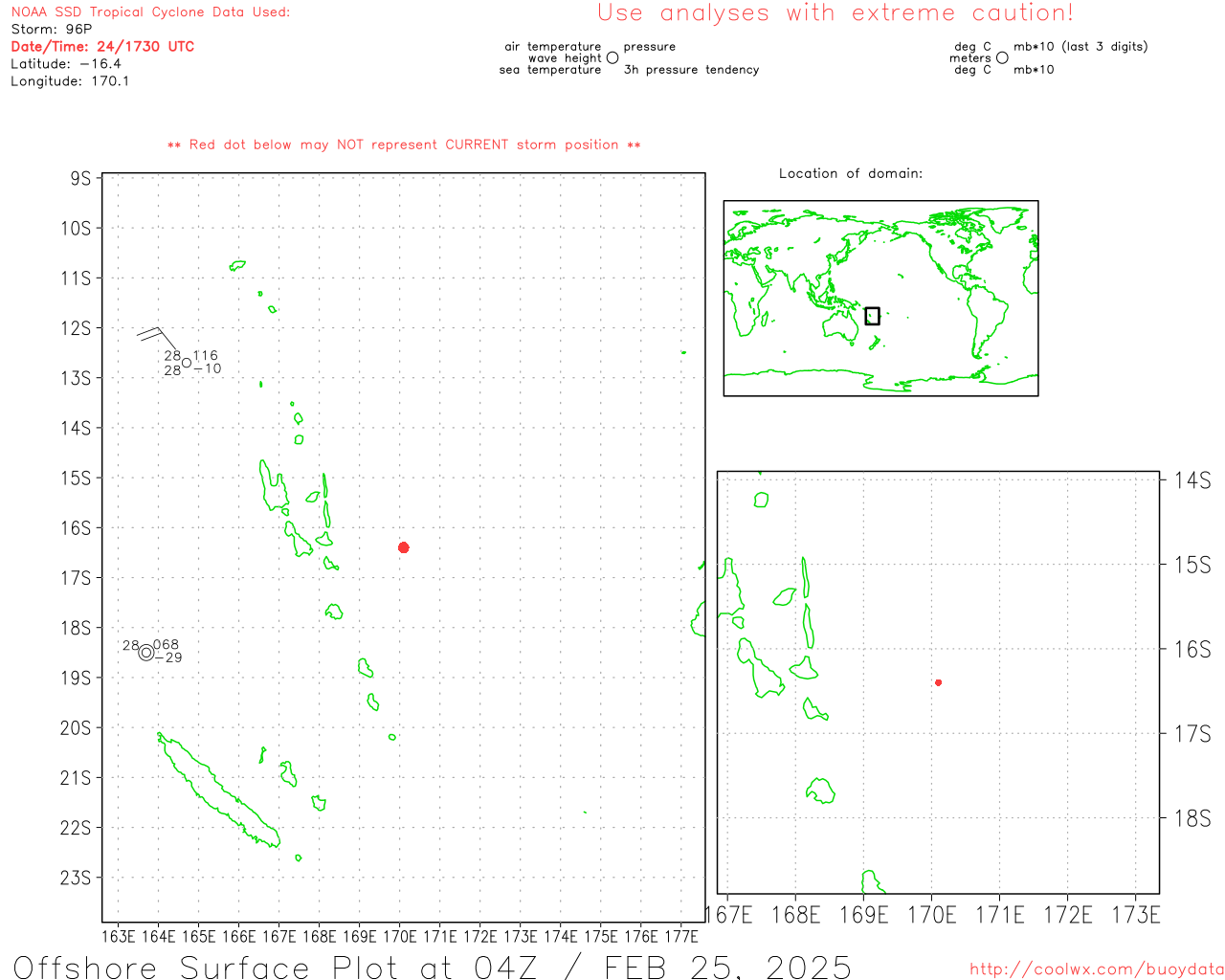Click the 177E longitude label on main map

pos(681,936)
